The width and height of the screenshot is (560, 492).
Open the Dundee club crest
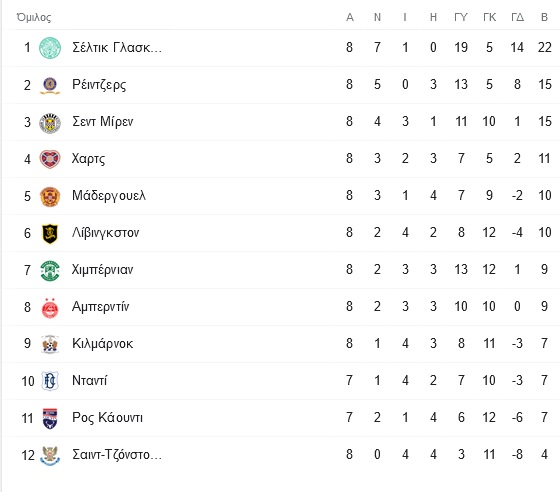(50, 381)
